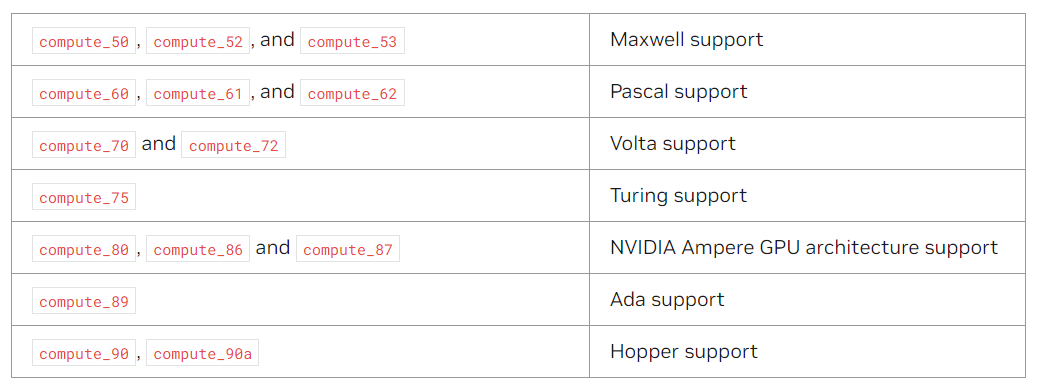Click the compute_89 Ada code label
The height and width of the screenshot is (388, 1040).
click(84, 300)
